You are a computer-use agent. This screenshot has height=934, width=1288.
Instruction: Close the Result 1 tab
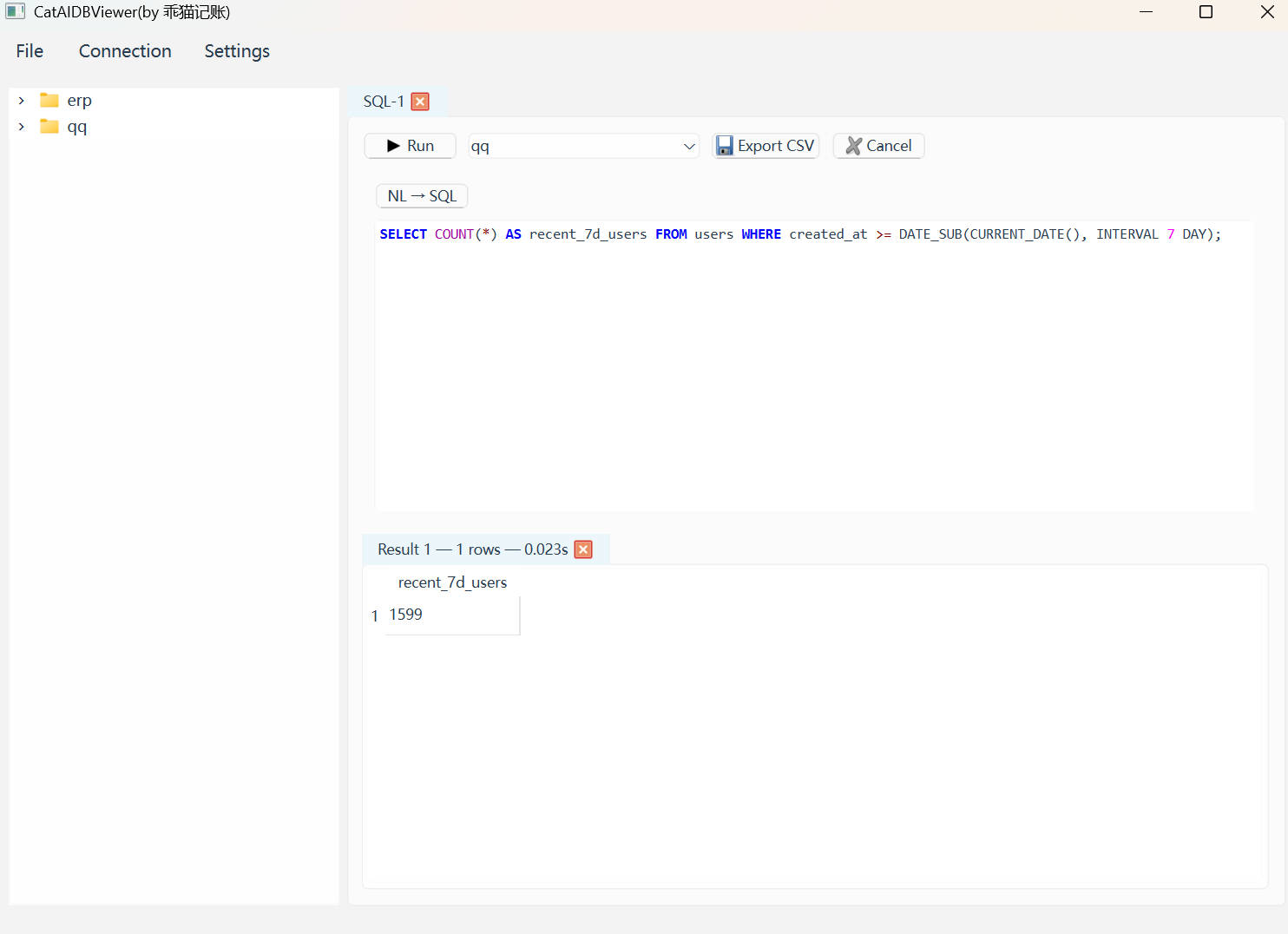click(583, 549)
